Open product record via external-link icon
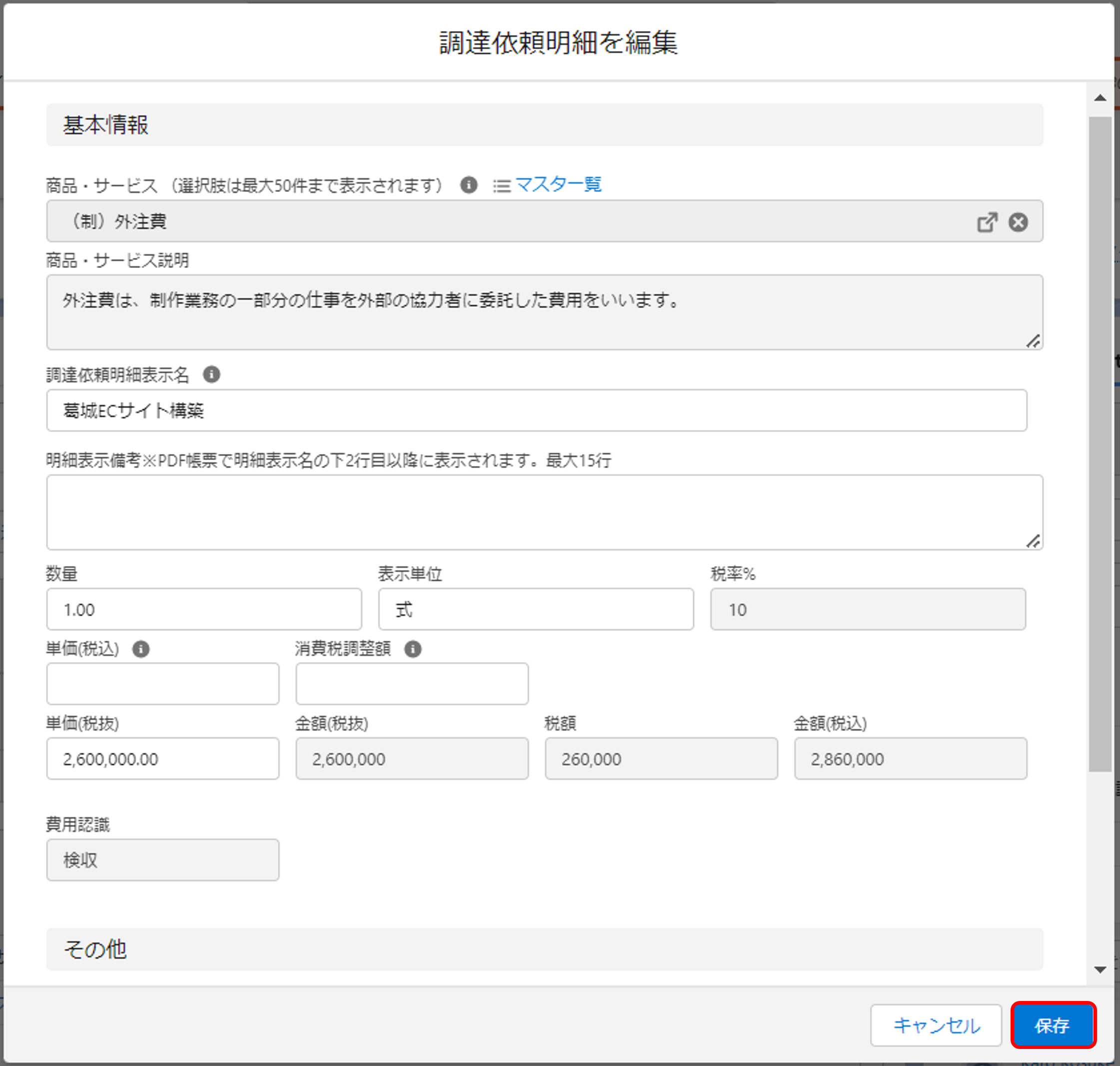Viewport: 1120px width, 1066px height. point(987,221)
